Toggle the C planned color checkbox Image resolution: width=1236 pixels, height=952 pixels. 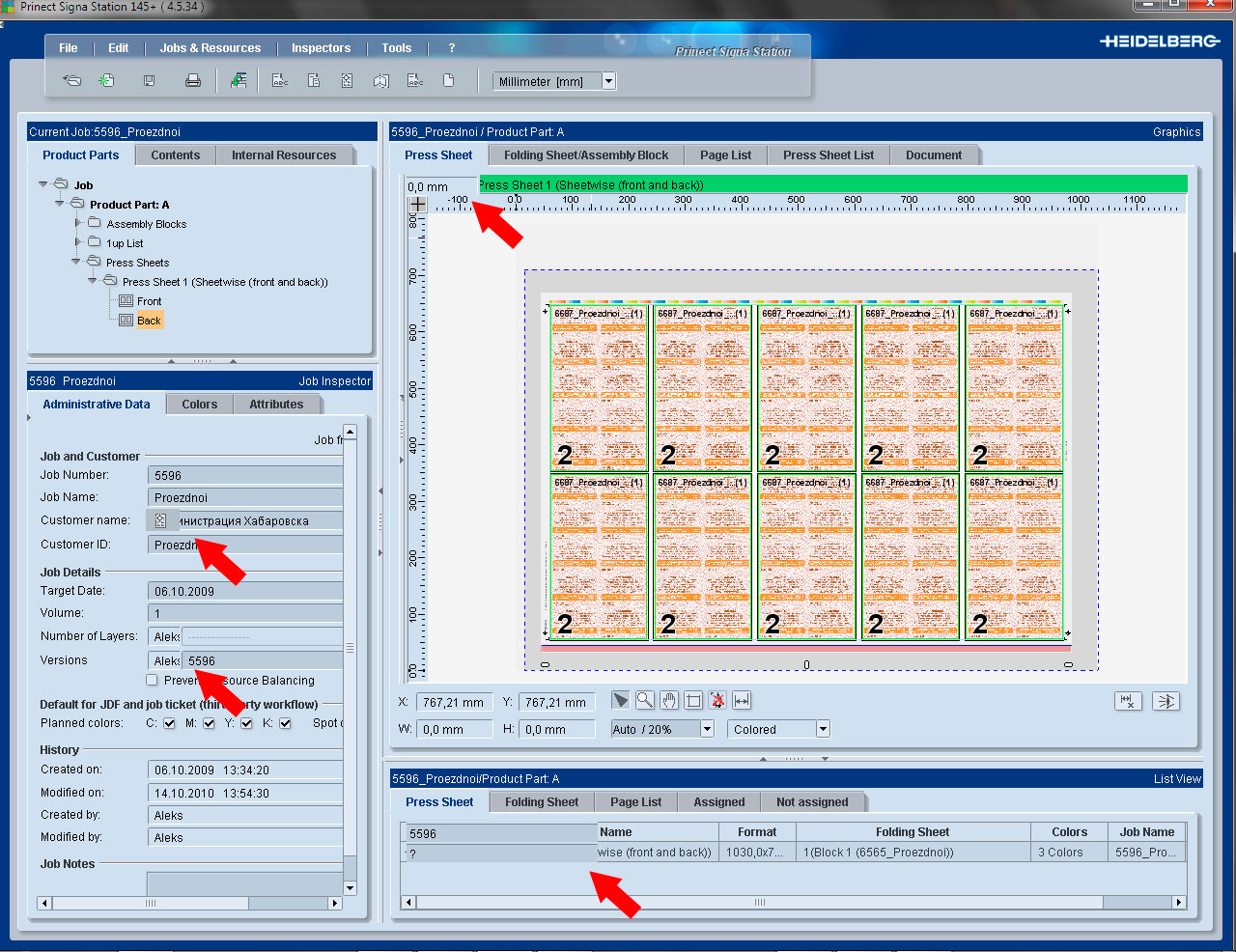point(170,723)
